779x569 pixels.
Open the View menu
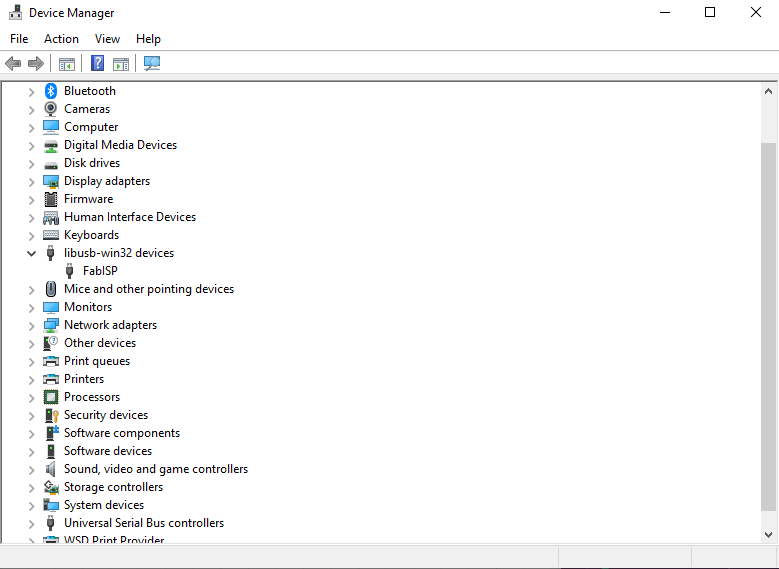point(107,39)
